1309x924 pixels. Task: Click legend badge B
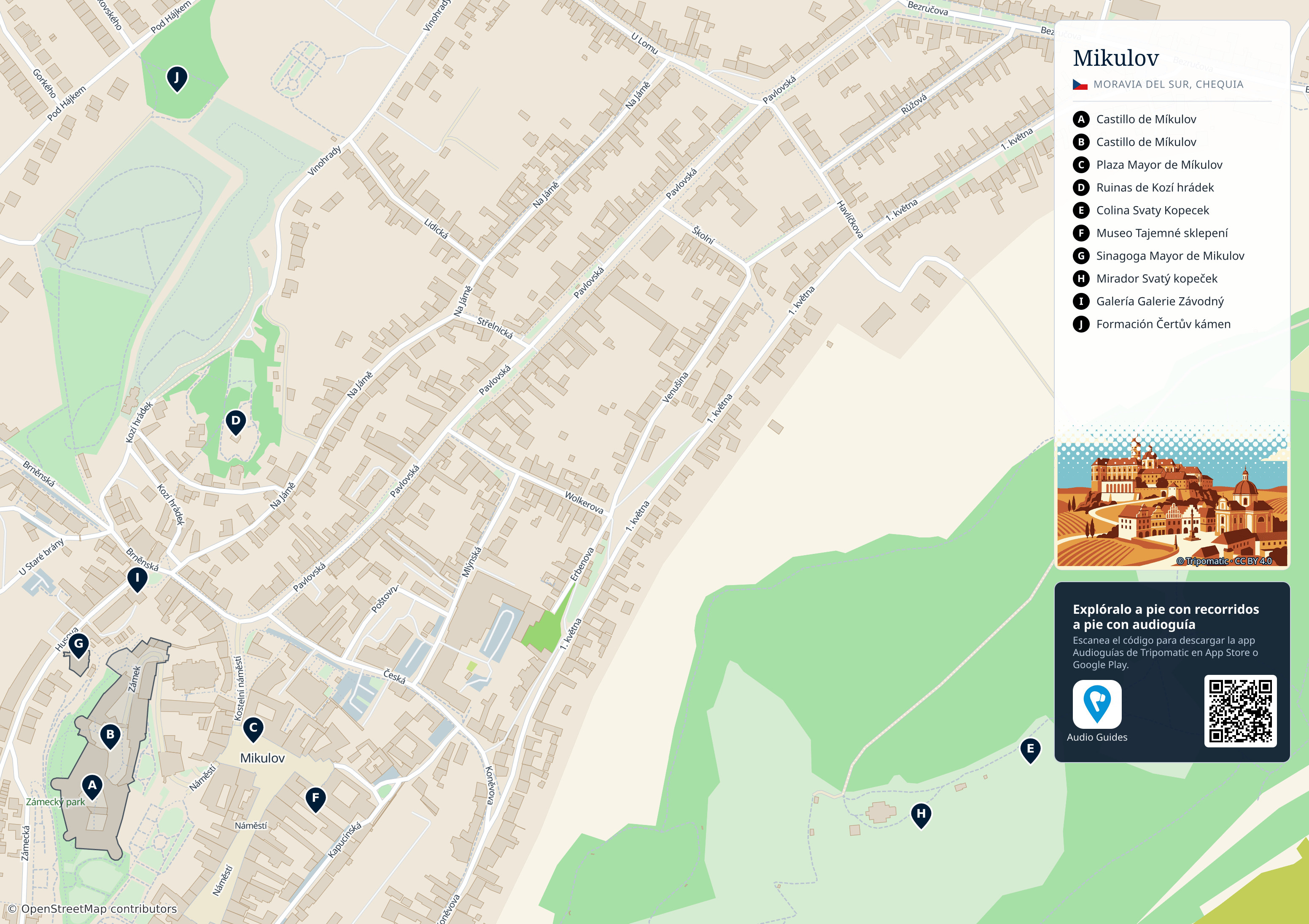[1081, 142]
